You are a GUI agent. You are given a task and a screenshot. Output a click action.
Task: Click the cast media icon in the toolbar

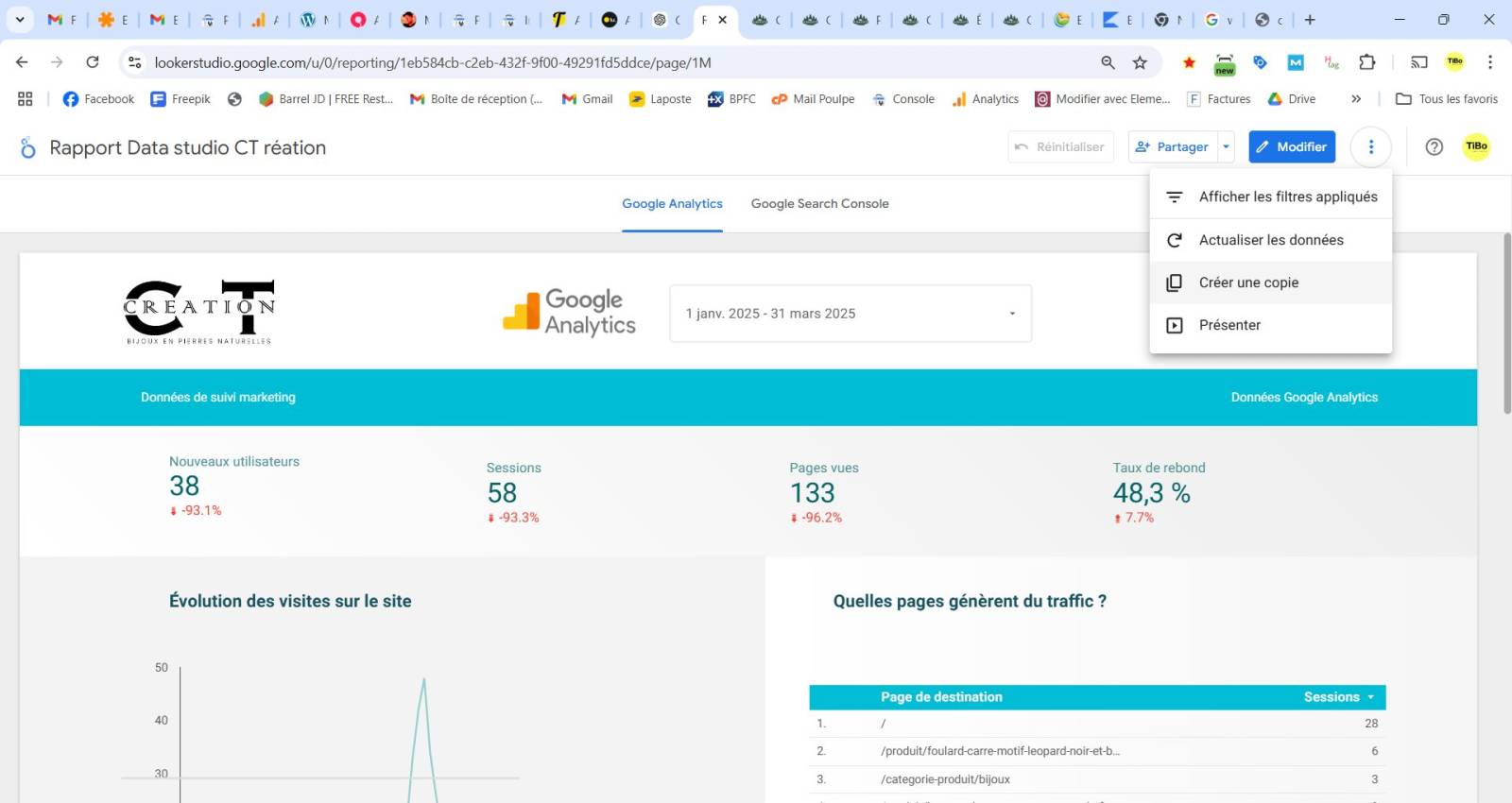coord(1418,62)
